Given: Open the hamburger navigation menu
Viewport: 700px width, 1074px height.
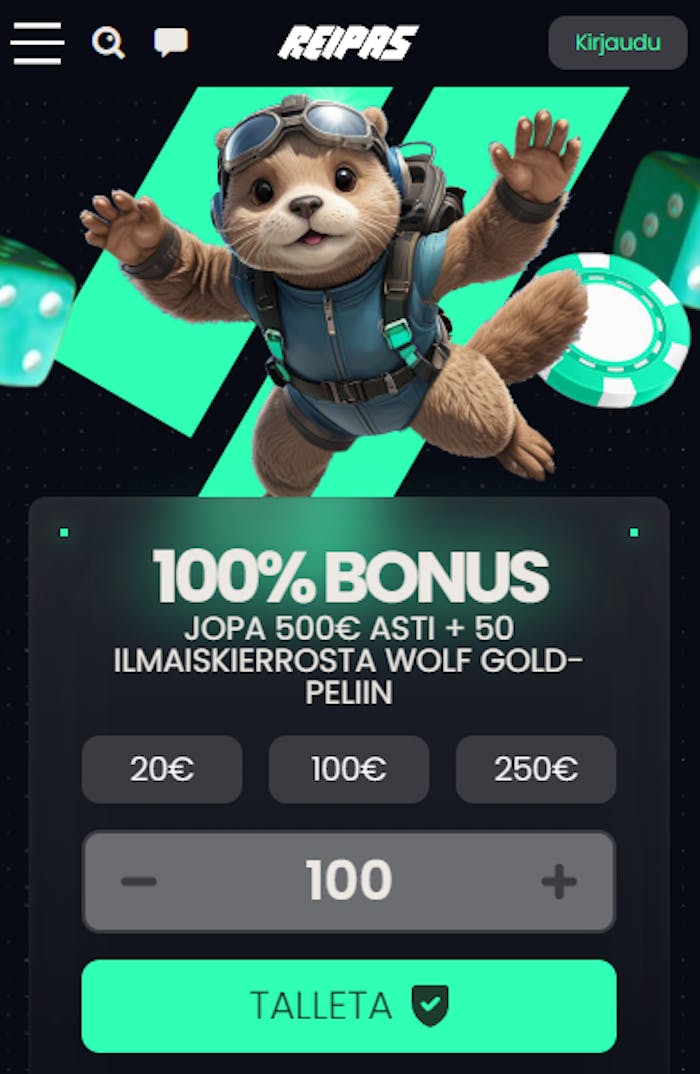Looking at the screenshot, I should pos(37,42).
